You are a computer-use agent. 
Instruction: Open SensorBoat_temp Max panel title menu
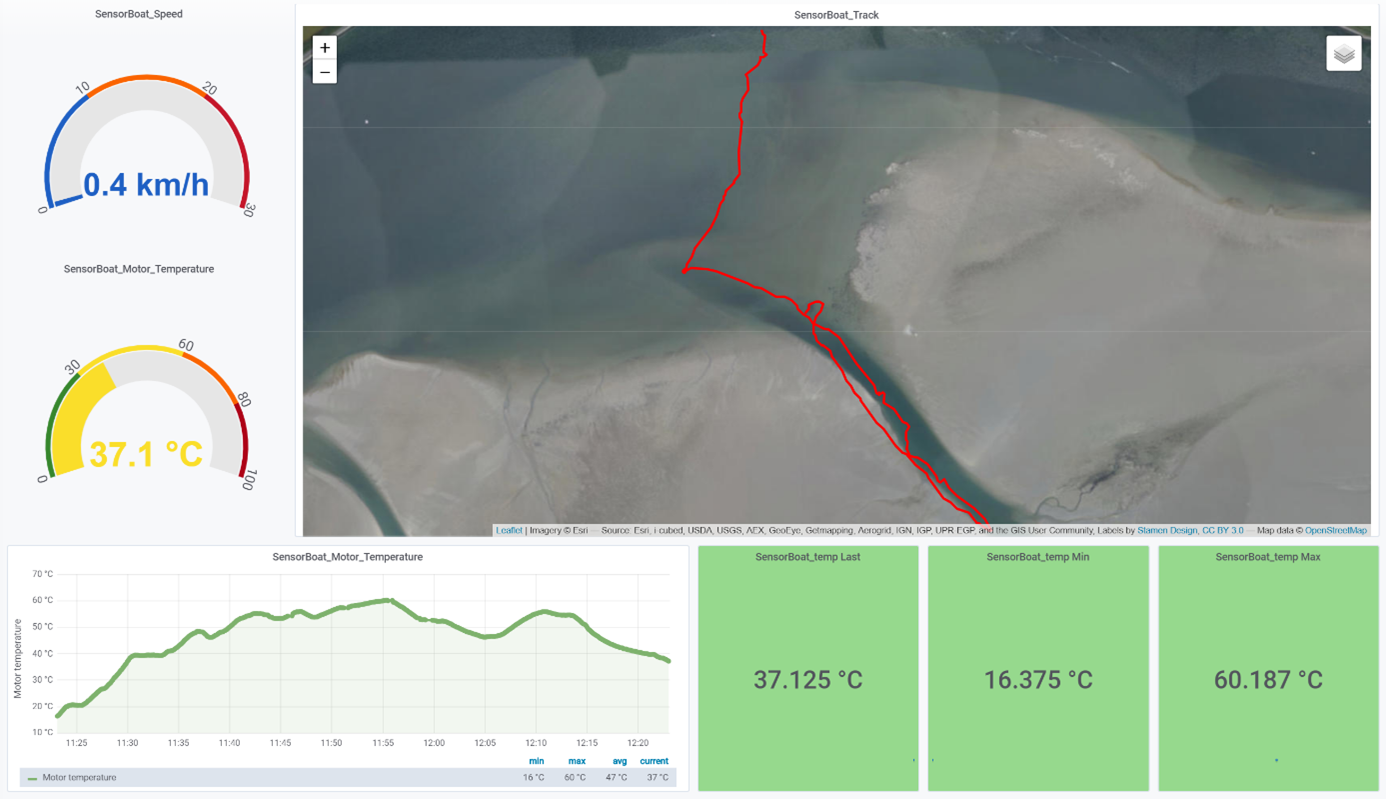click(x=1267, y=557)
